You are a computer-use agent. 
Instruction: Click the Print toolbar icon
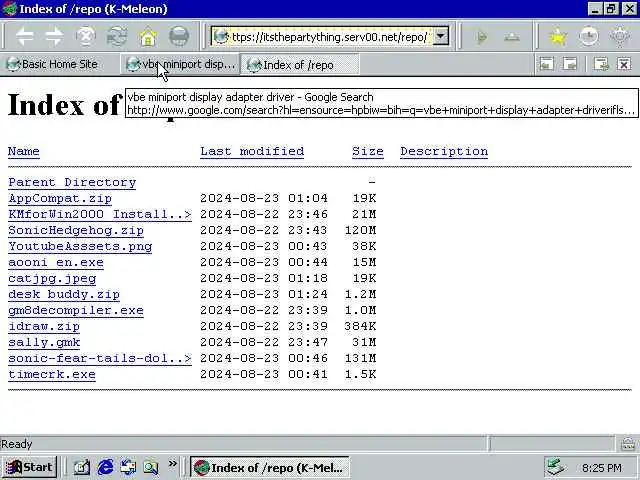click(x=179, y=37)
